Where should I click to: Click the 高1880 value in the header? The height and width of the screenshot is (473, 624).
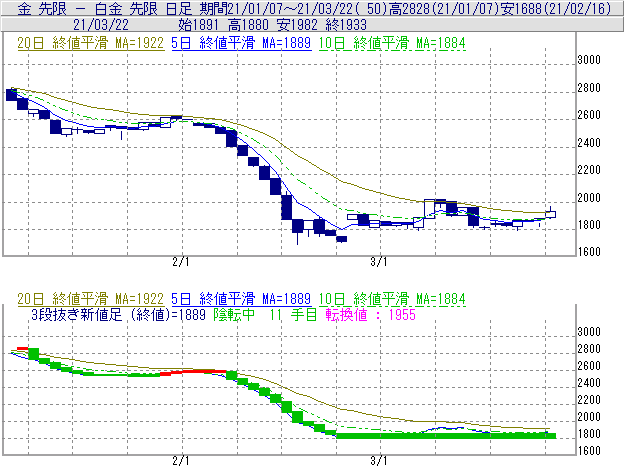248,25
